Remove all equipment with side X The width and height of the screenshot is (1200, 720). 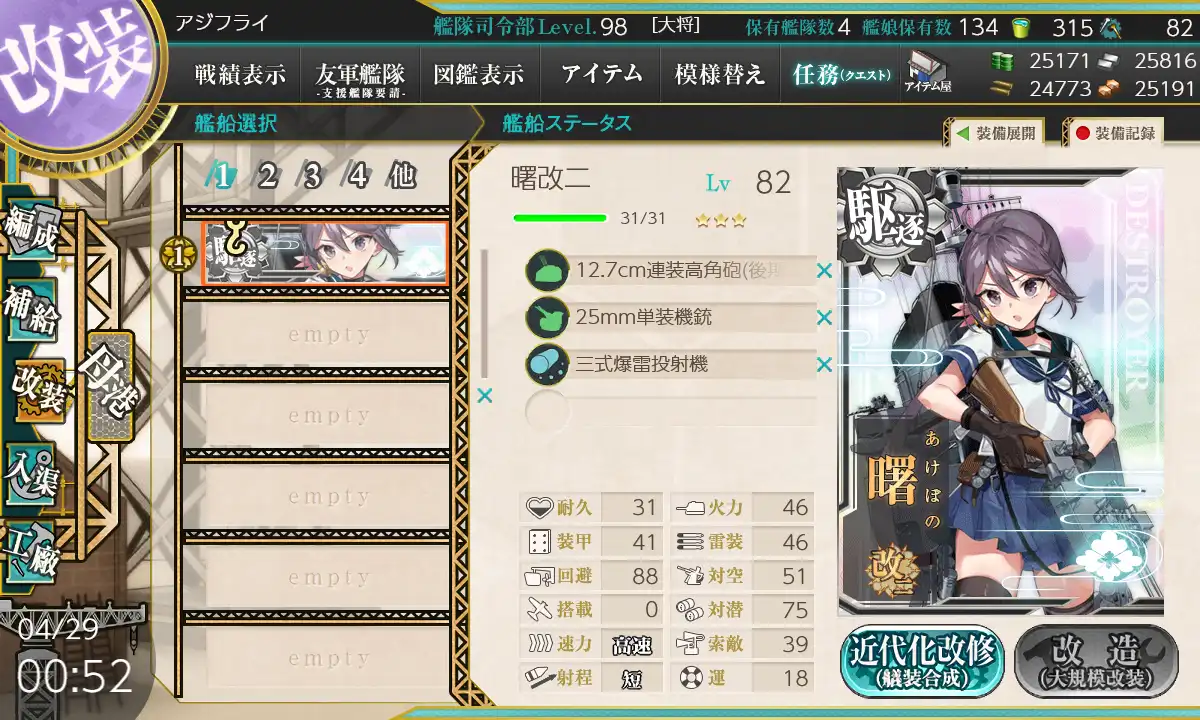click(485, 396)
